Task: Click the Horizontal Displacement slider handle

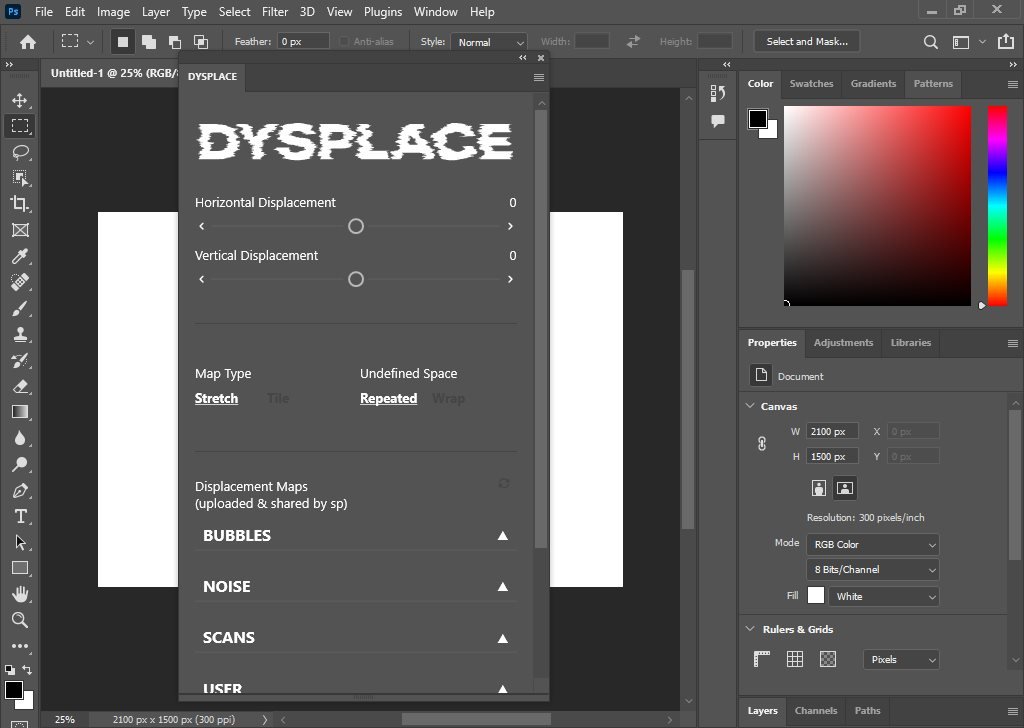Action: pyautogui.click(x=356, y=227)
